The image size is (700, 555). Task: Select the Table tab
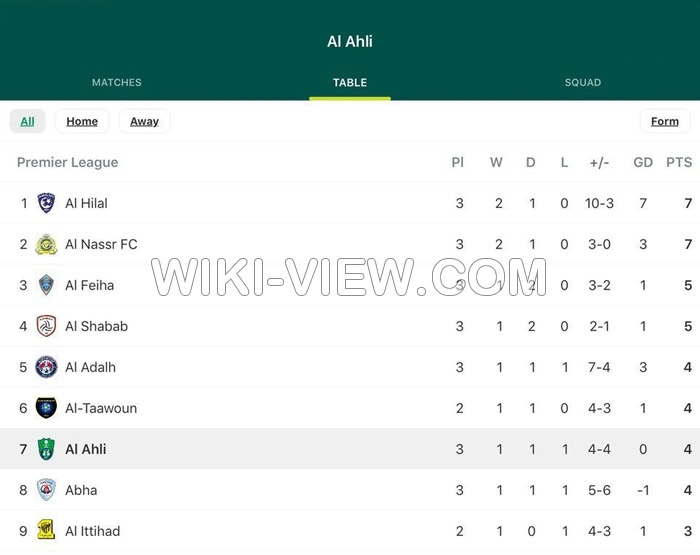coord(350,83)
